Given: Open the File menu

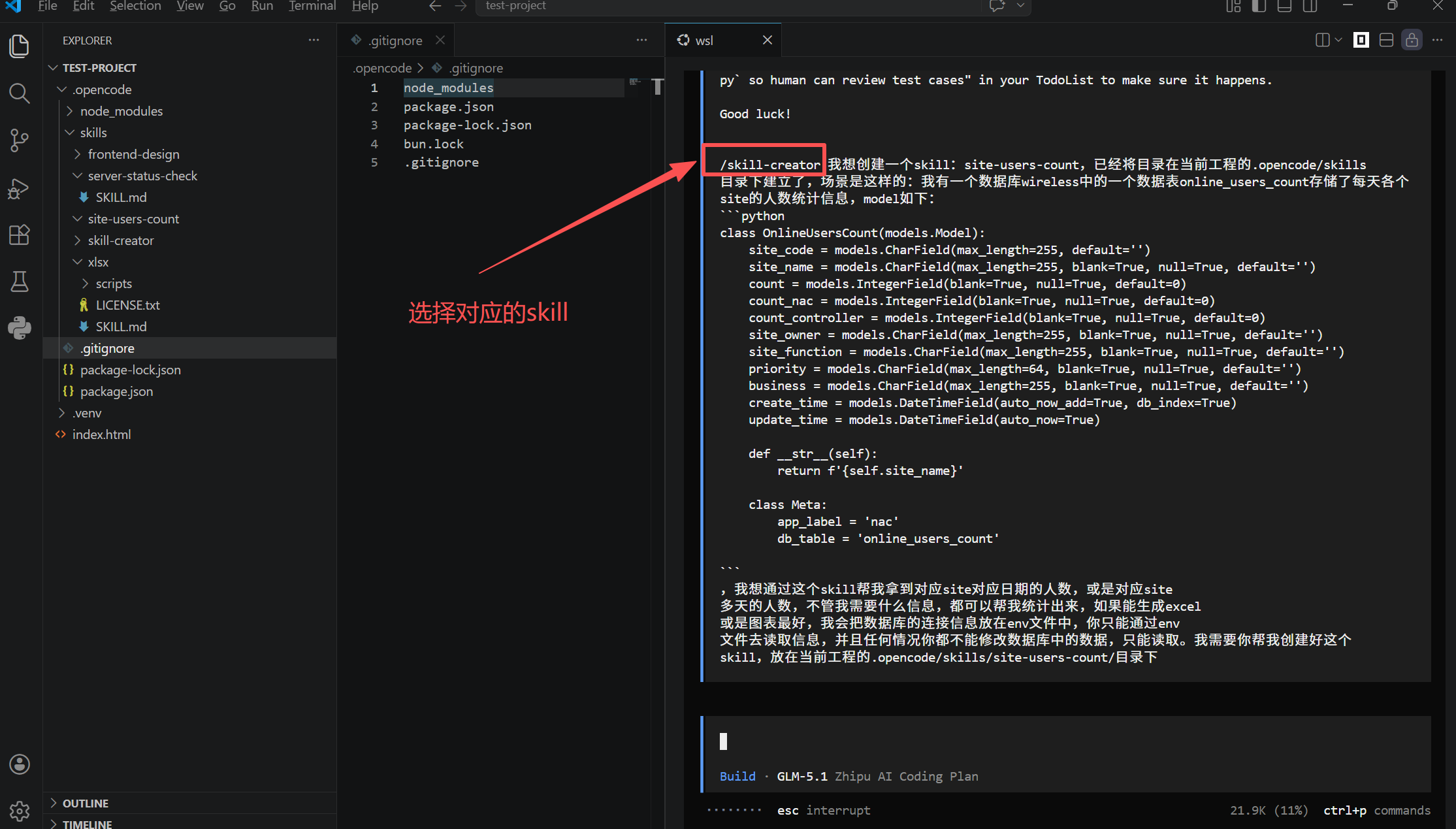Looking at the screenshot, I should 48,6.
